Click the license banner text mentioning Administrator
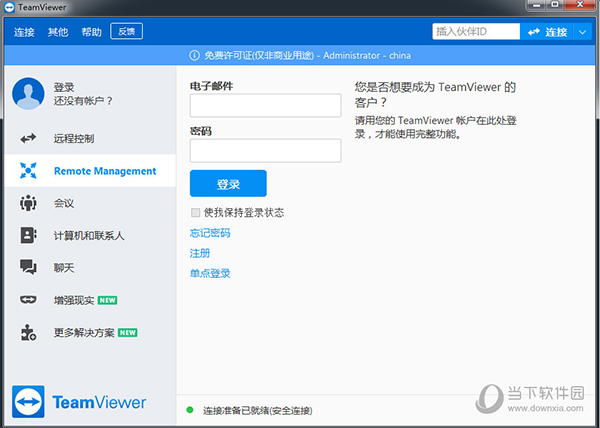The width and height of the screenshot is (600, 428). point(308,55)
